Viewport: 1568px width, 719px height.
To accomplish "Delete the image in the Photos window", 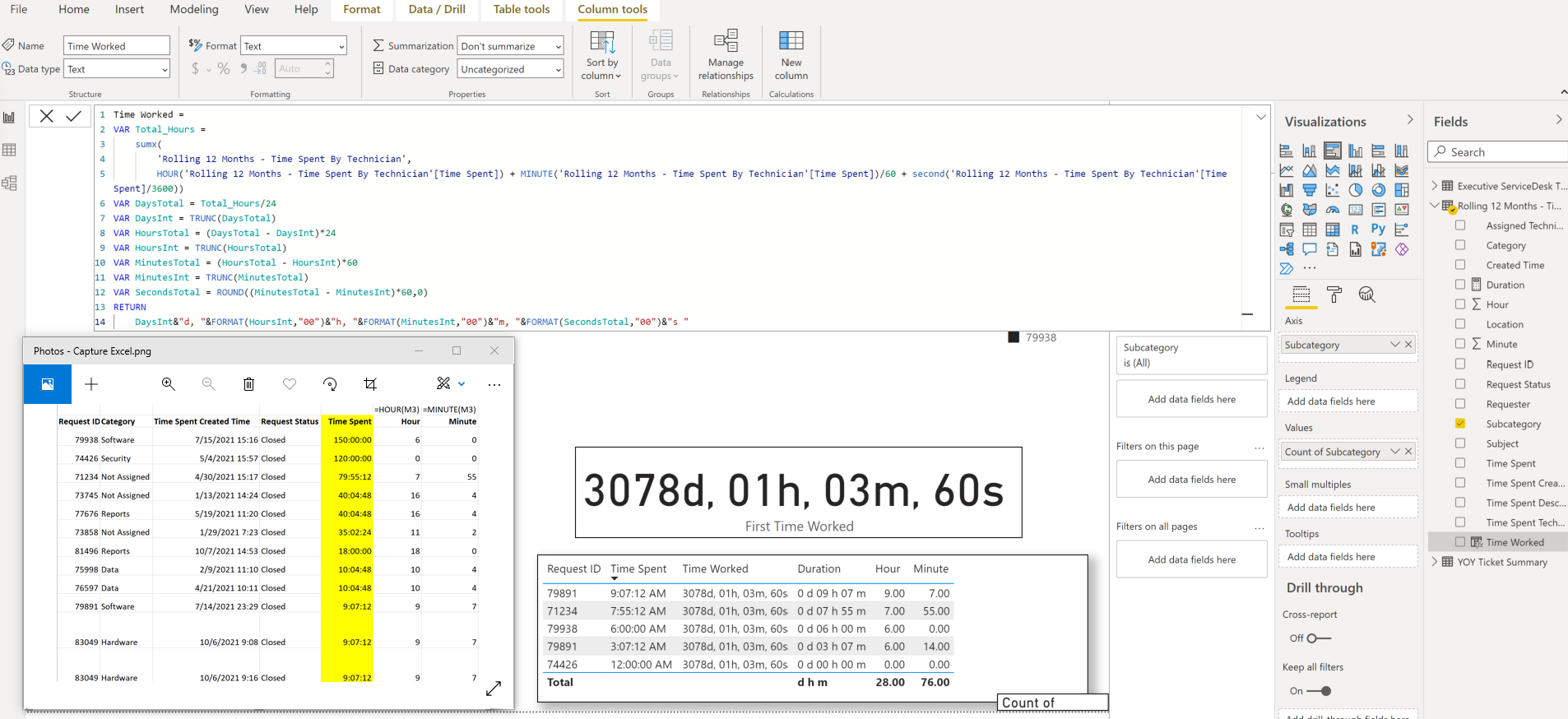I will 248,384.
